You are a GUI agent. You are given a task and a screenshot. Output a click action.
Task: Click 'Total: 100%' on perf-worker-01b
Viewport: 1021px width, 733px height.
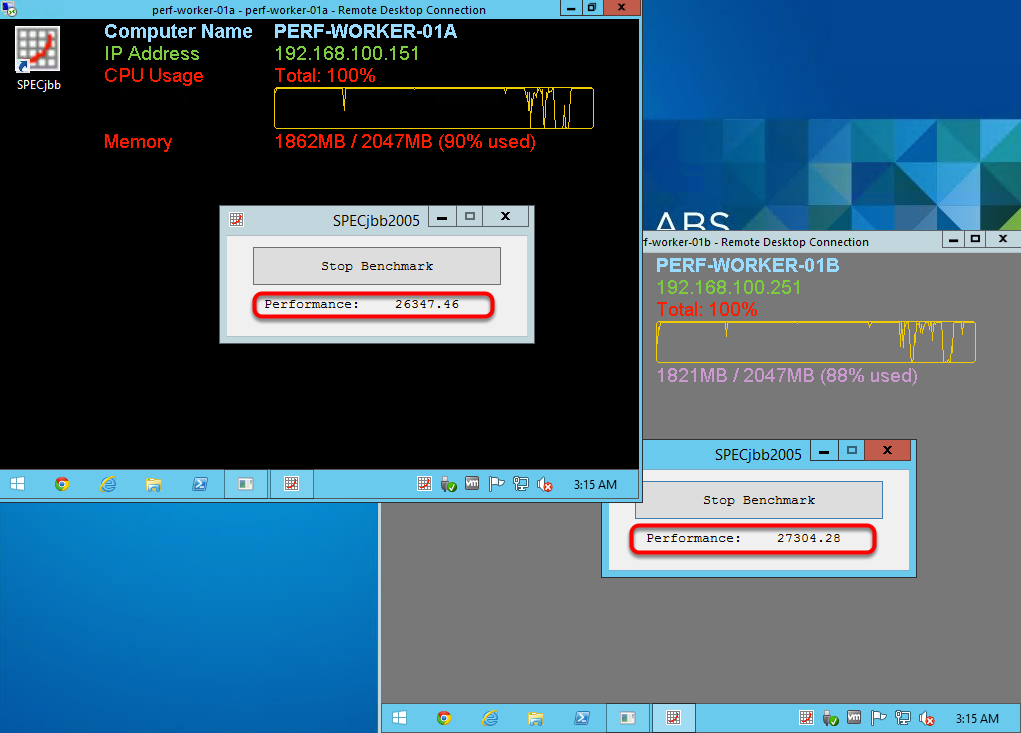tap(706, 309)
